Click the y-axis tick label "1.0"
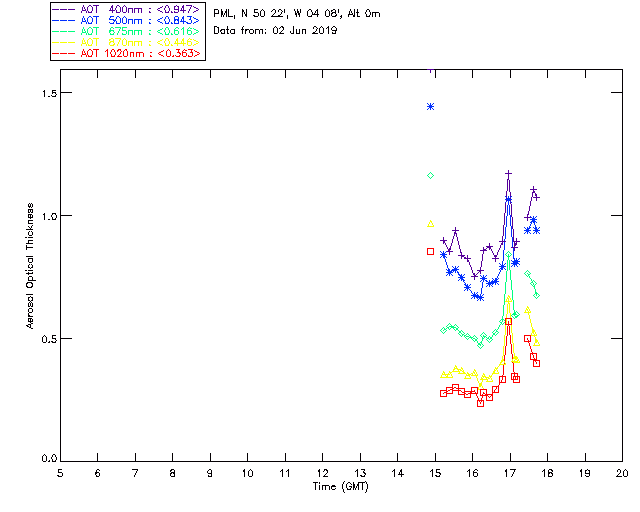 [49, 216]
